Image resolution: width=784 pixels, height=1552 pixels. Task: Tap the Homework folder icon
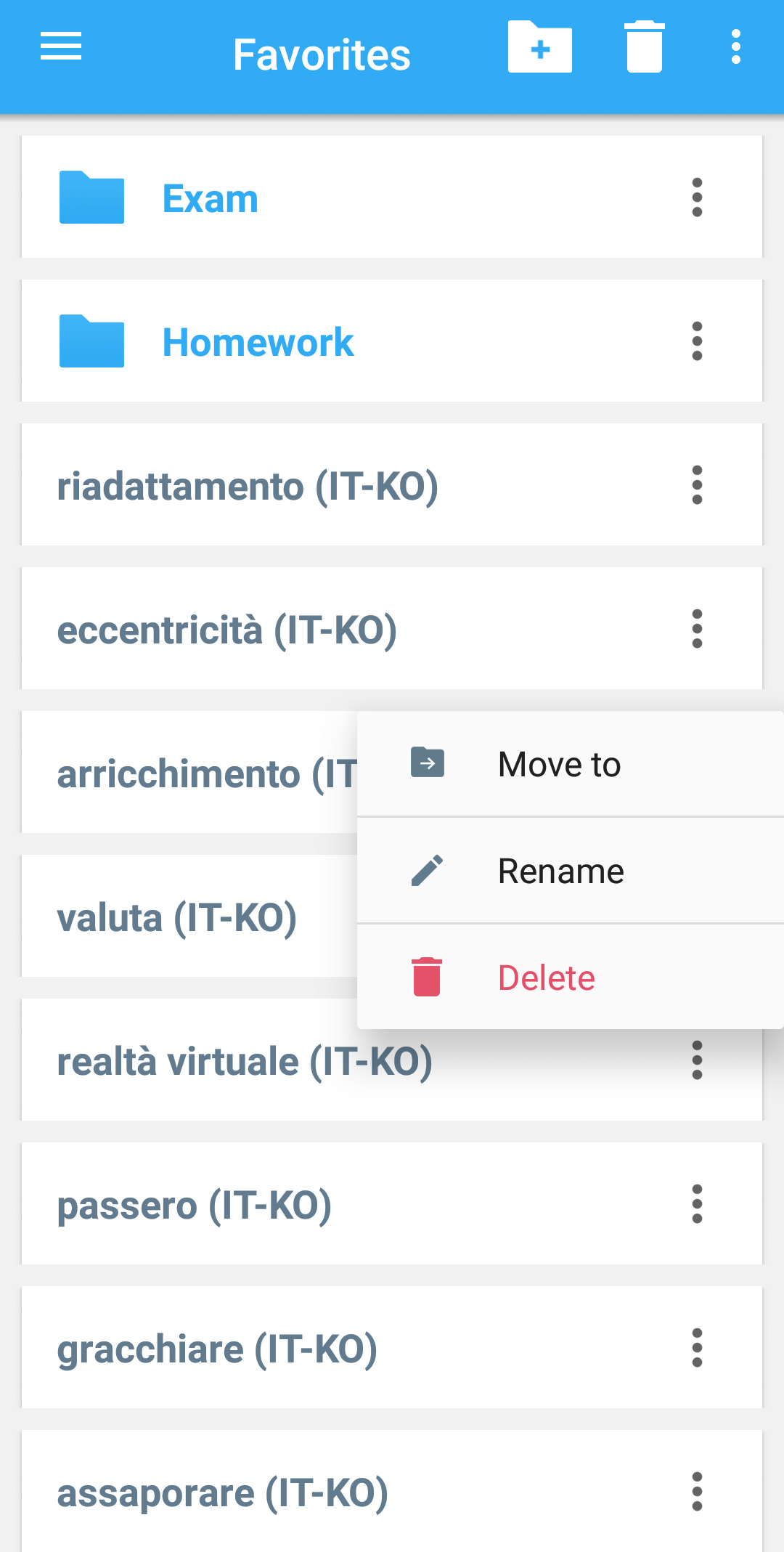91,341
